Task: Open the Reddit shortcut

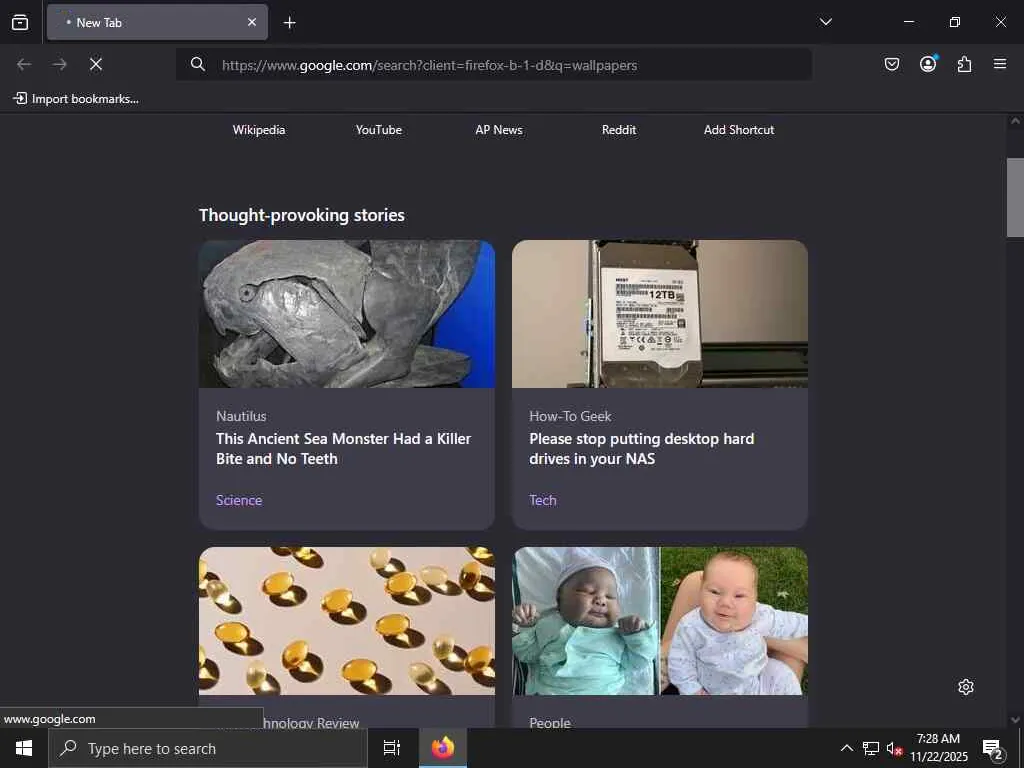Action: coord(619,130)
